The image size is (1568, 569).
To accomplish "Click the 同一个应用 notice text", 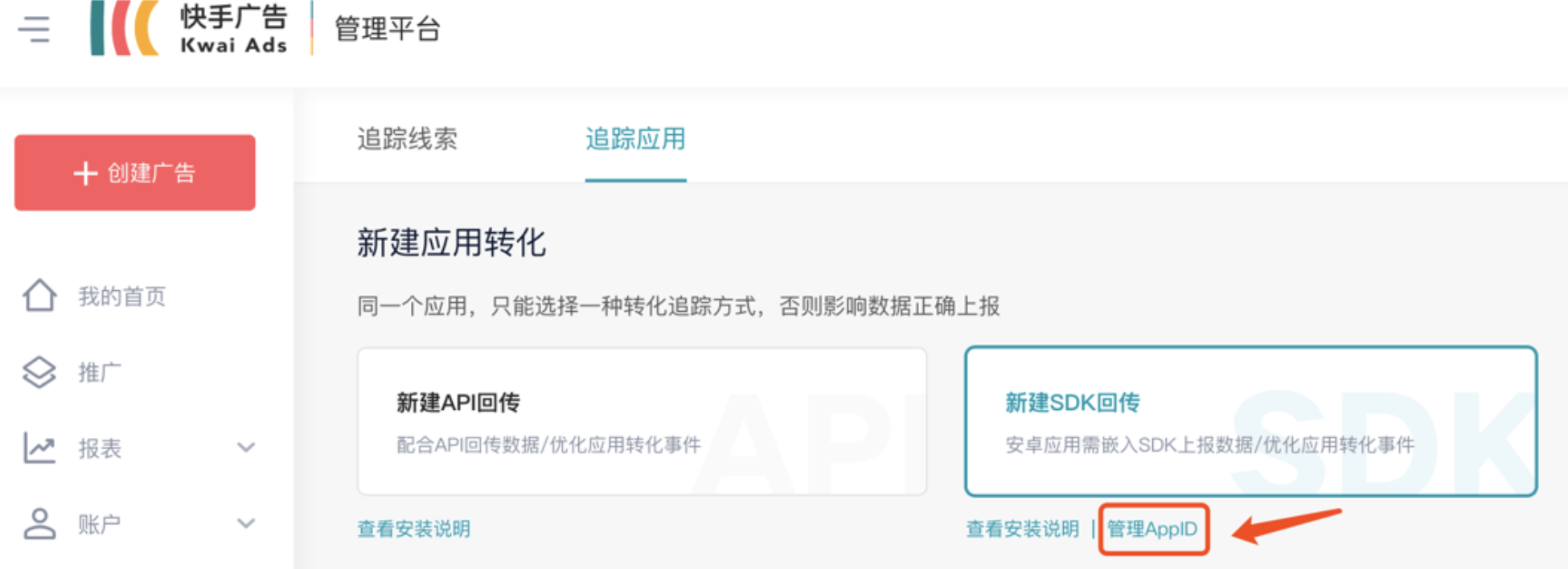I will point(679,306).
